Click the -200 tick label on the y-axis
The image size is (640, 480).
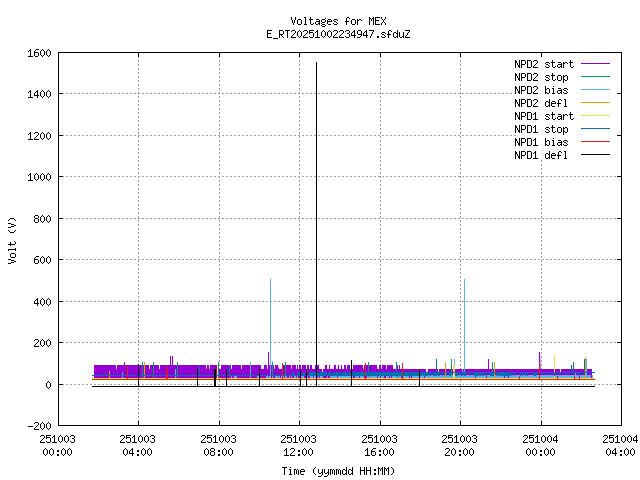pyautogui.click(x=38, y=426)
